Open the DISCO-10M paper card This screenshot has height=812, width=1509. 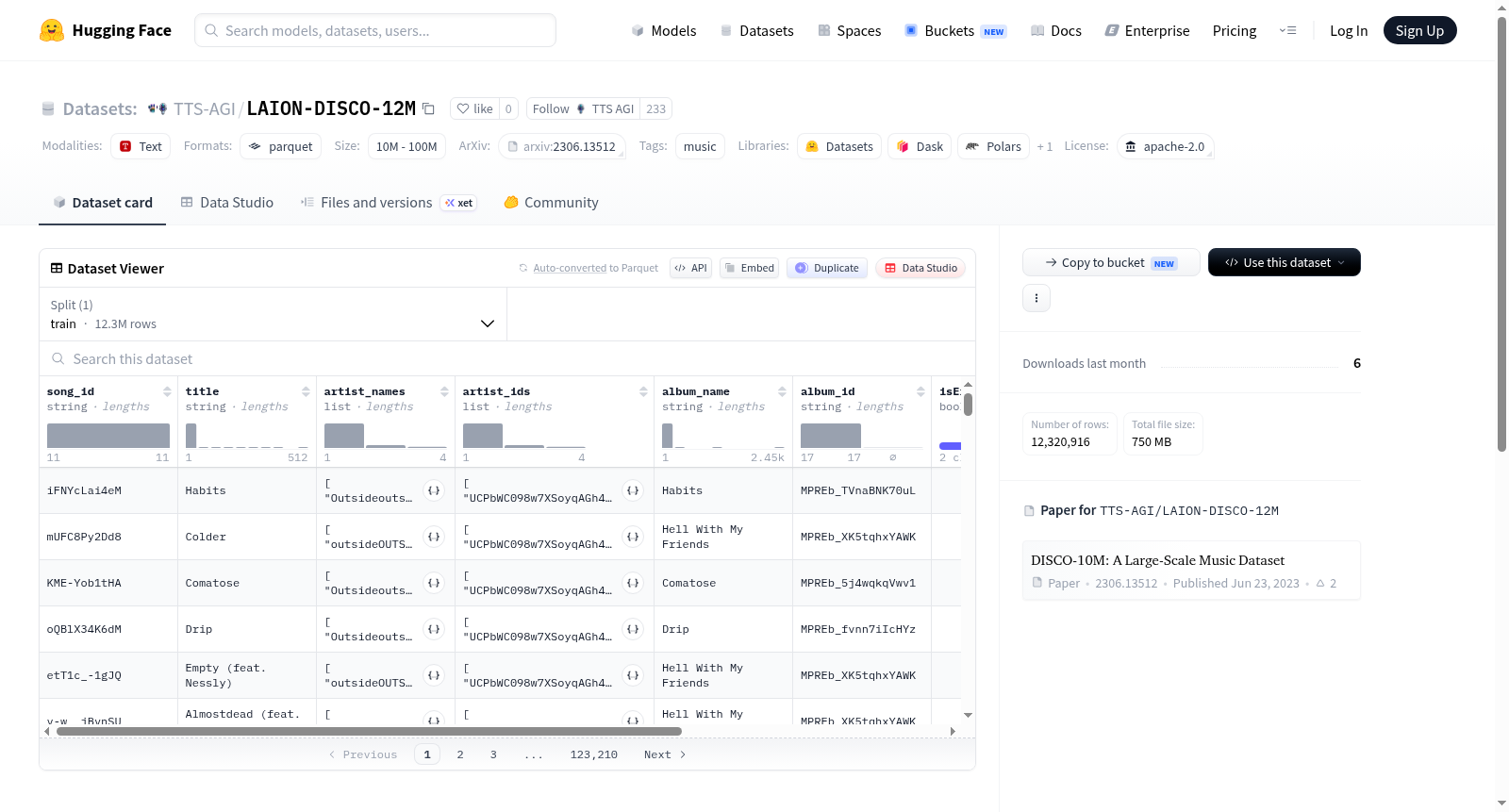1191,571
